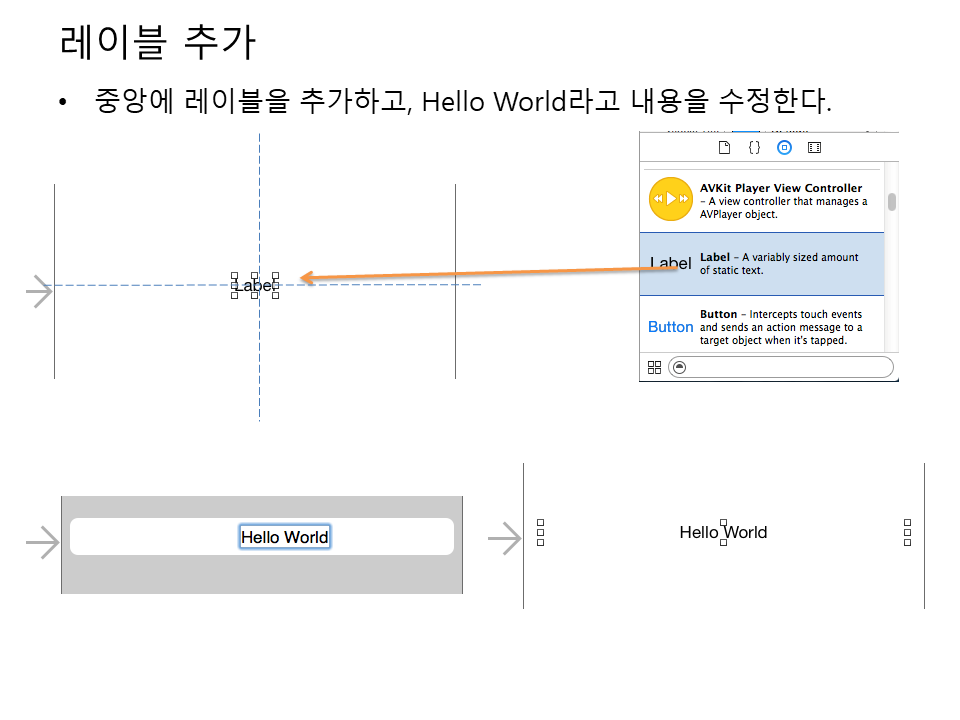Toggle library grid view icon
960x720 pixels.
click(x=655, y=367)
